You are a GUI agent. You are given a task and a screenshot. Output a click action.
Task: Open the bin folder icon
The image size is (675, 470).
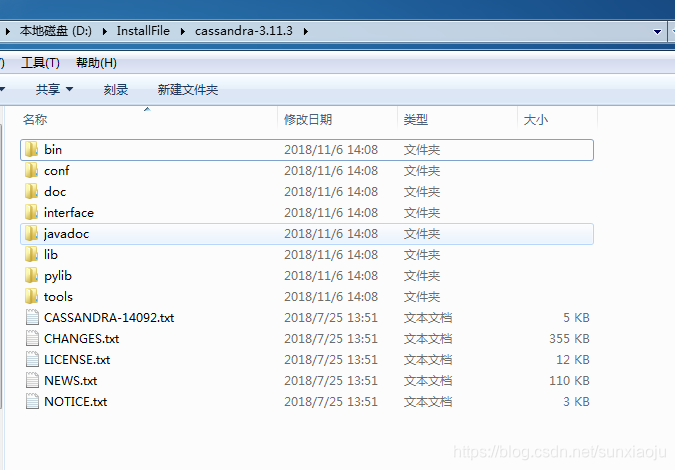pos(31,149)
